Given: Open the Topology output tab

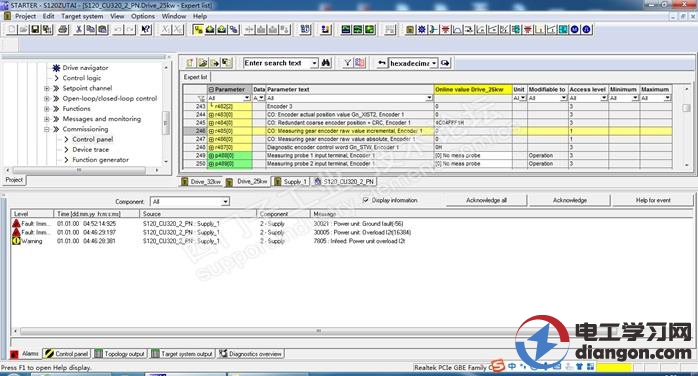Looking at the screenshot, I should 120,354.
